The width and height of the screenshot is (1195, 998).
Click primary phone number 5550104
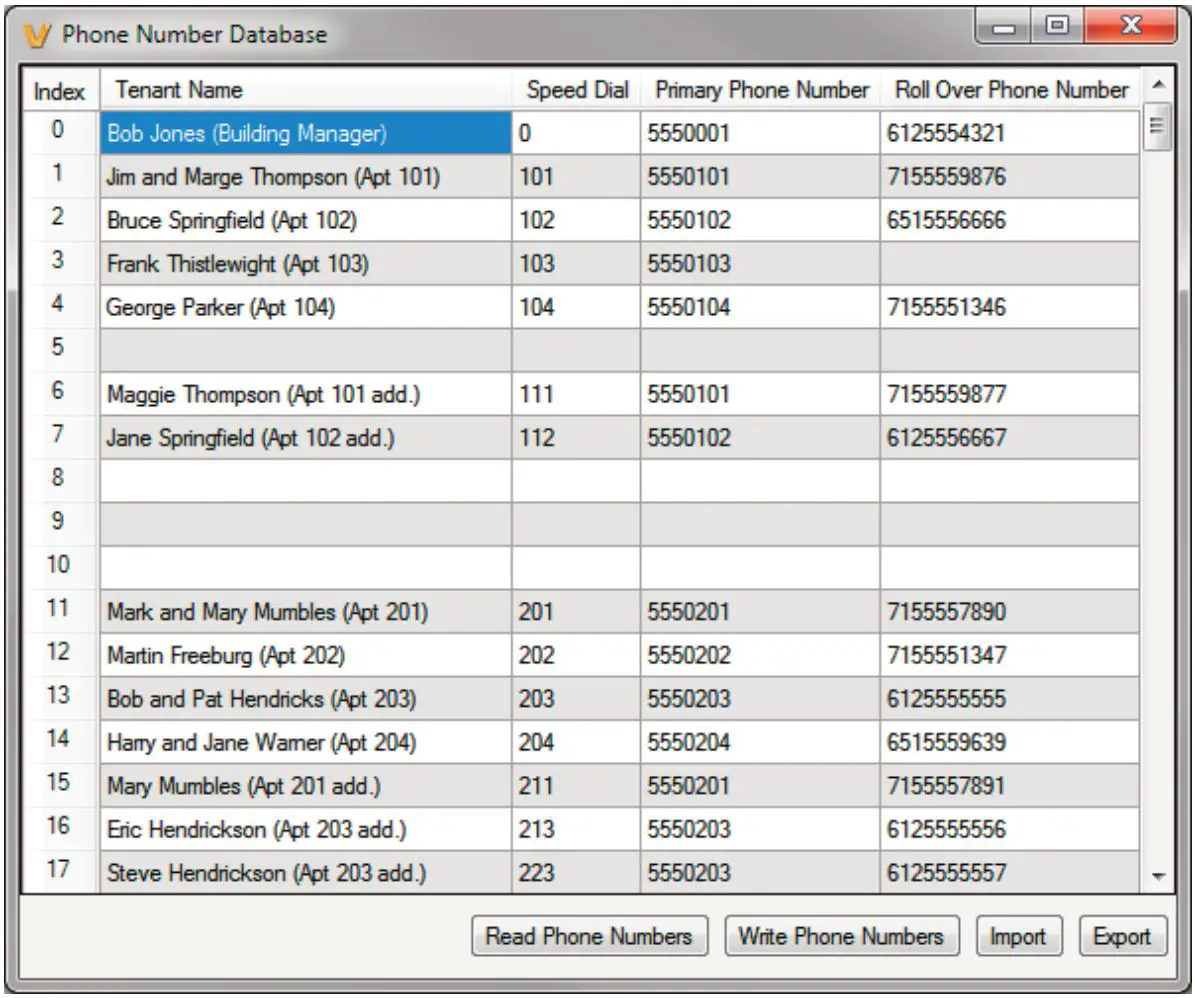pyautogui.click(x=761, y=307)
